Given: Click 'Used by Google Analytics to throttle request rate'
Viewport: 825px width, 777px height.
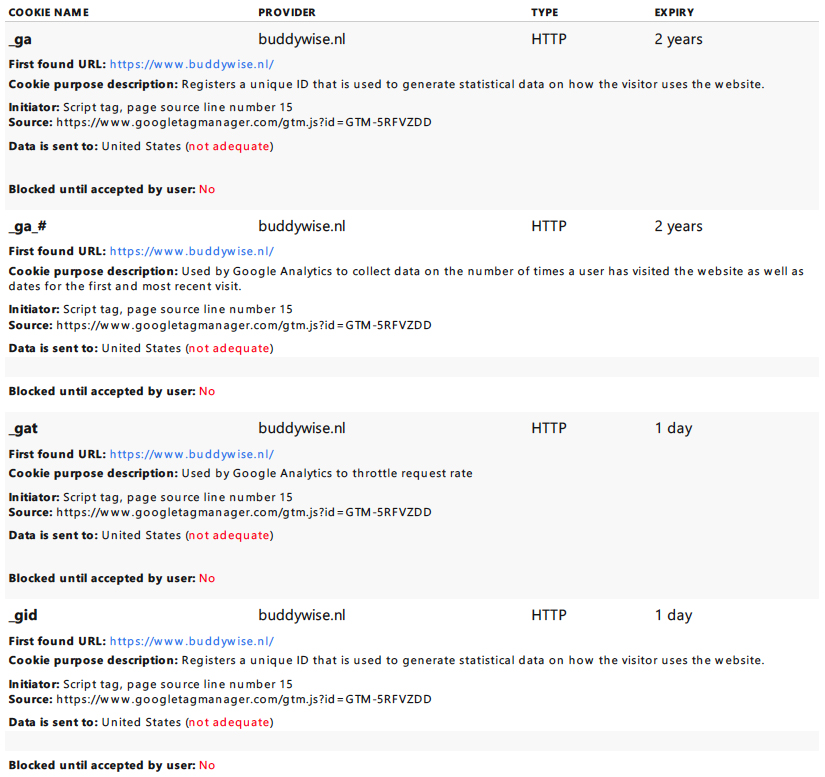Looking at the screenshot, I should [327, 473].
